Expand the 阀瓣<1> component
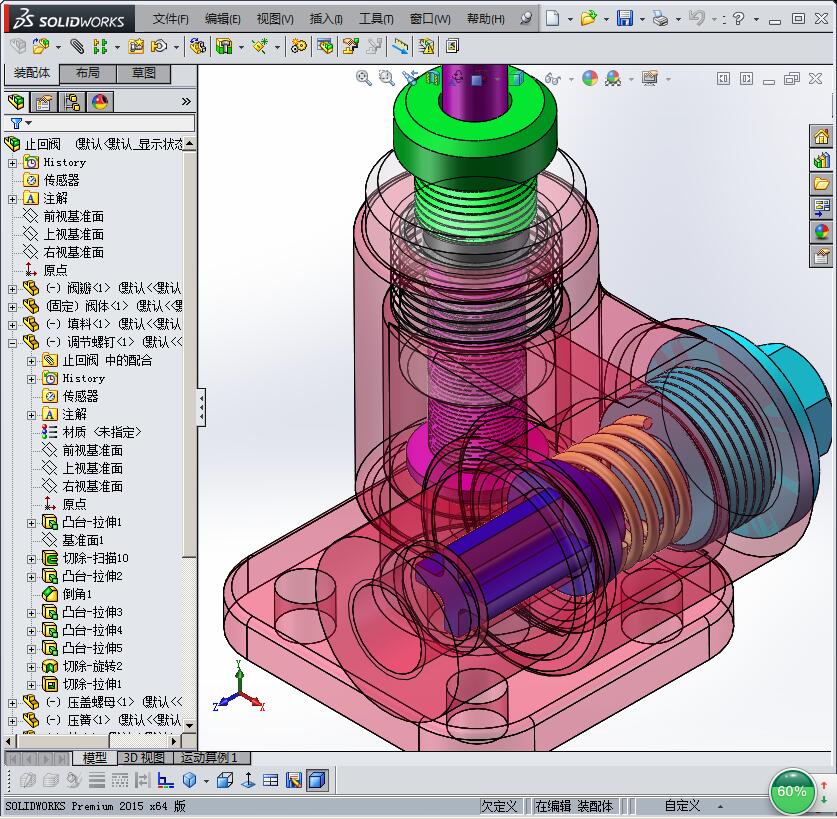The width and height of the screenshot is (837, 819). (12, 289)
